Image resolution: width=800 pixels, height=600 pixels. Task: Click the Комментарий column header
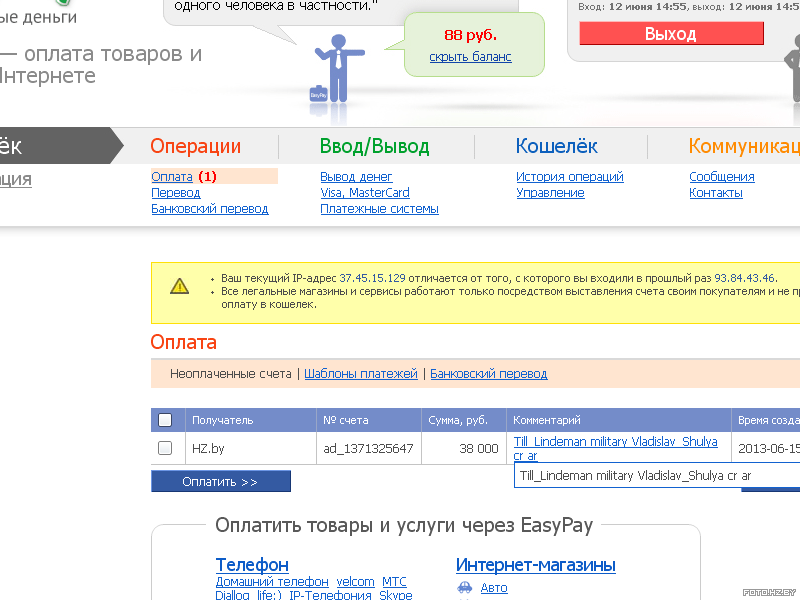(546, 420)
